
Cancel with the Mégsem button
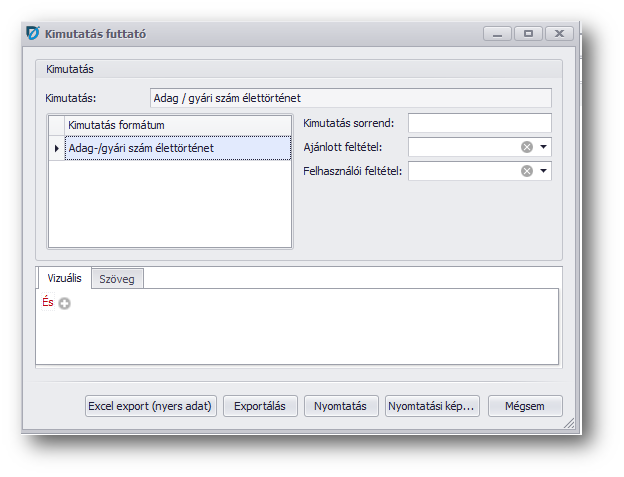pos(525,406)
